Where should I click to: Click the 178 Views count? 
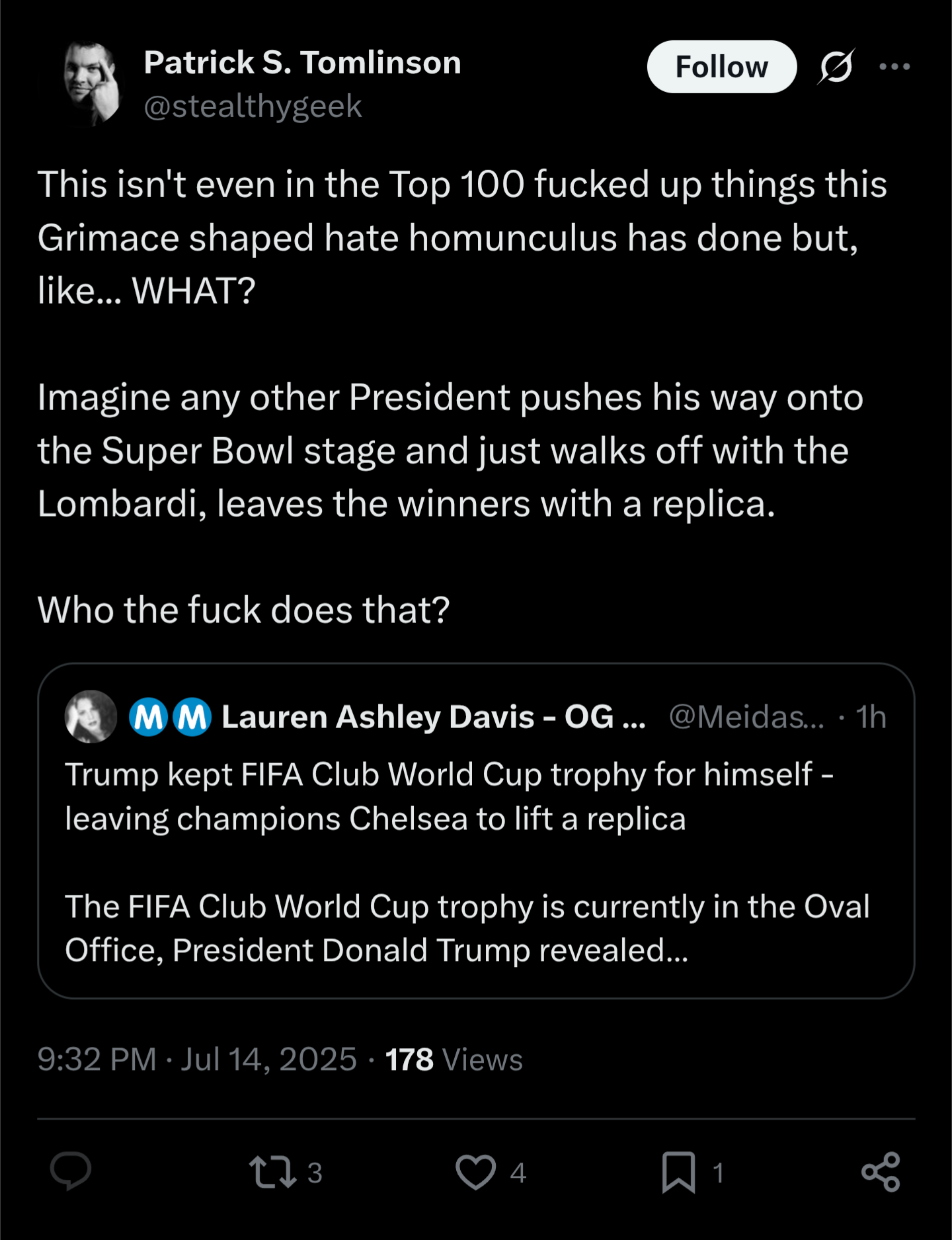click(x=454, y=1059)
